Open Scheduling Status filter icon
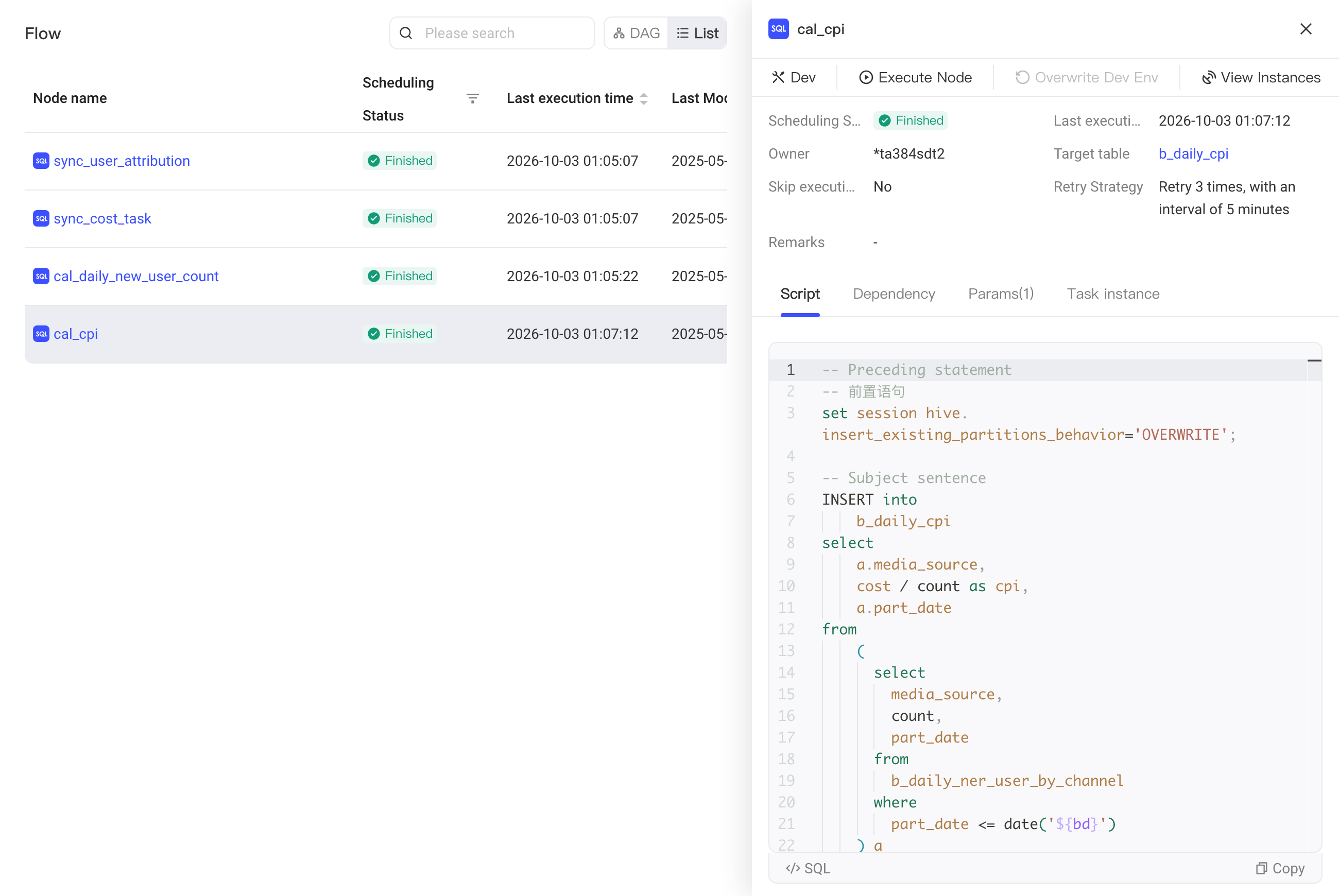The image size is (1339, 896). point(473,98)
